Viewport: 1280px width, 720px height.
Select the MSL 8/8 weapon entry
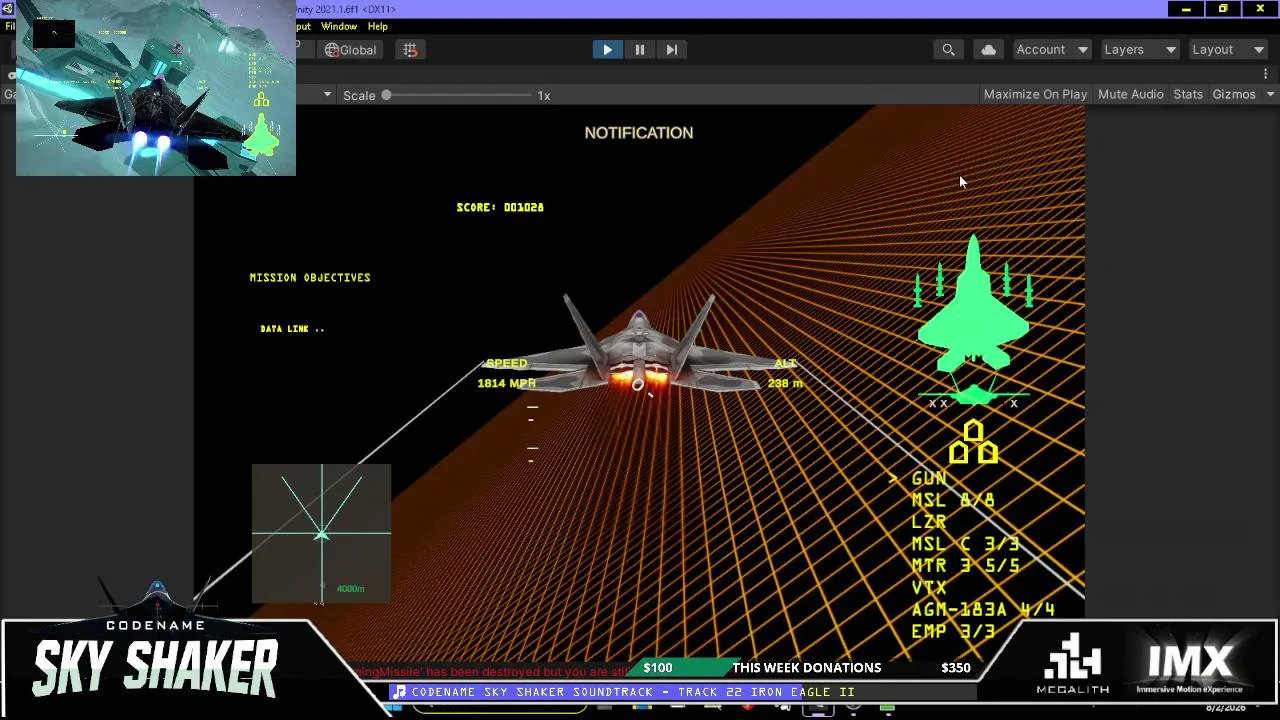[x=953, y=501]
